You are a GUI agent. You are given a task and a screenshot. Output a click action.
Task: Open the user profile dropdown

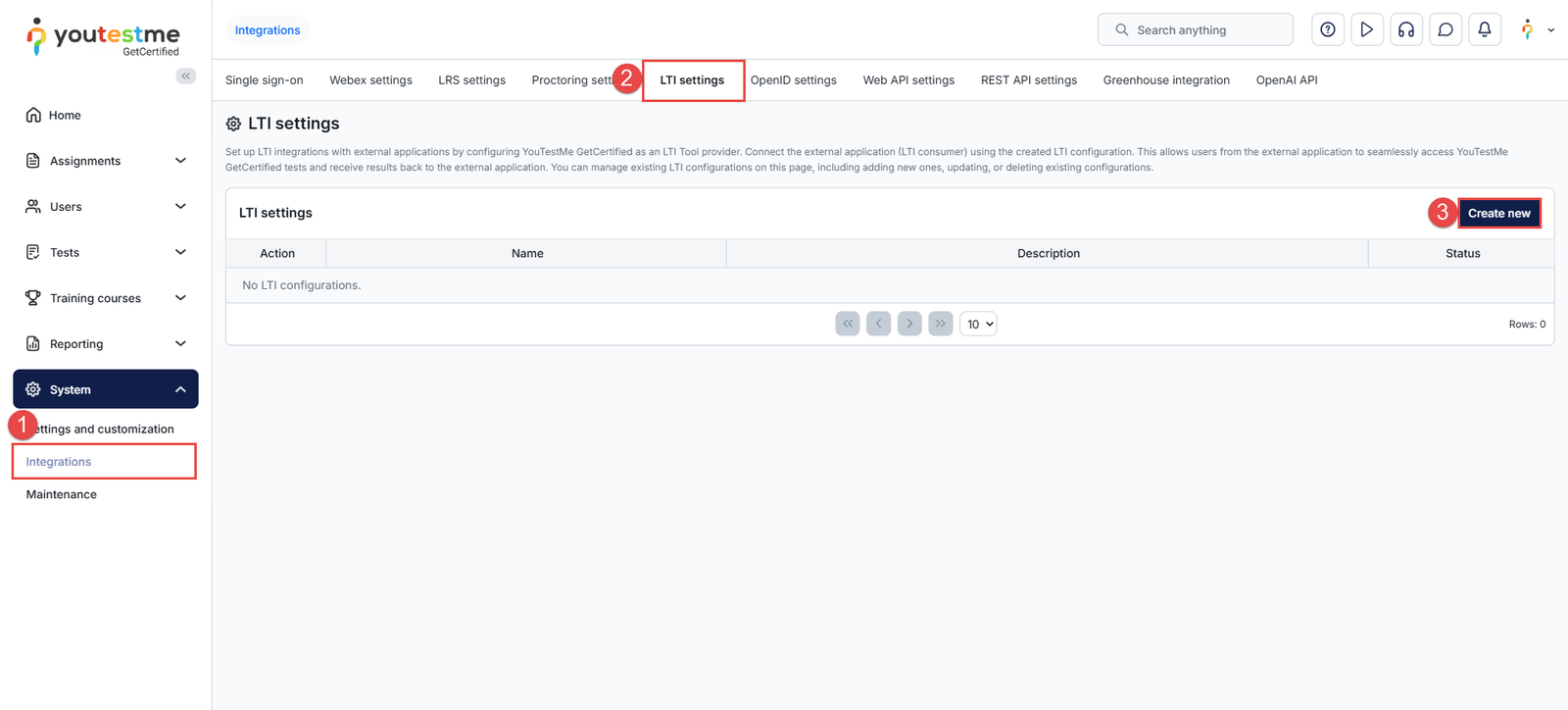1537,29
